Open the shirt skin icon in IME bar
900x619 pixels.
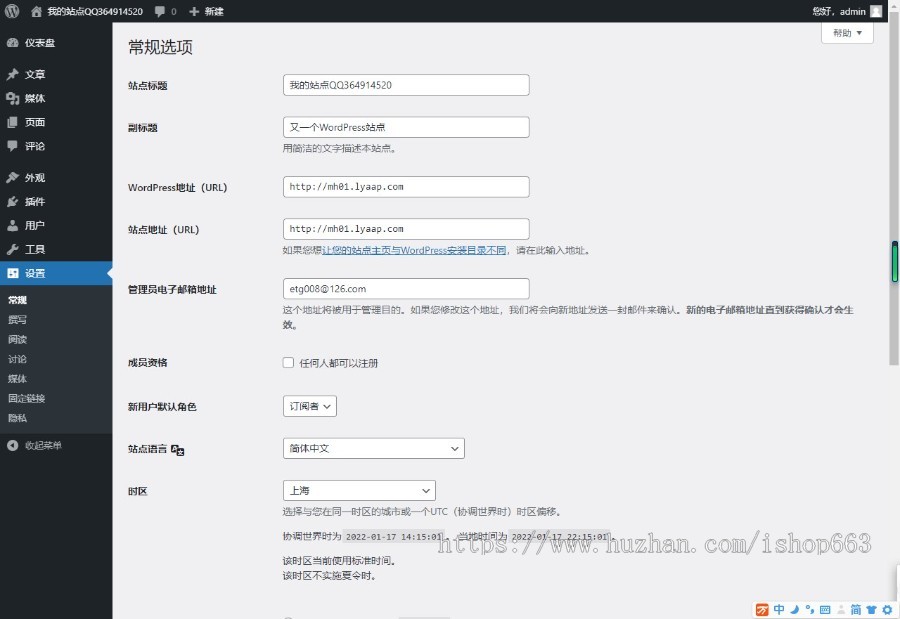pos(871,609)
